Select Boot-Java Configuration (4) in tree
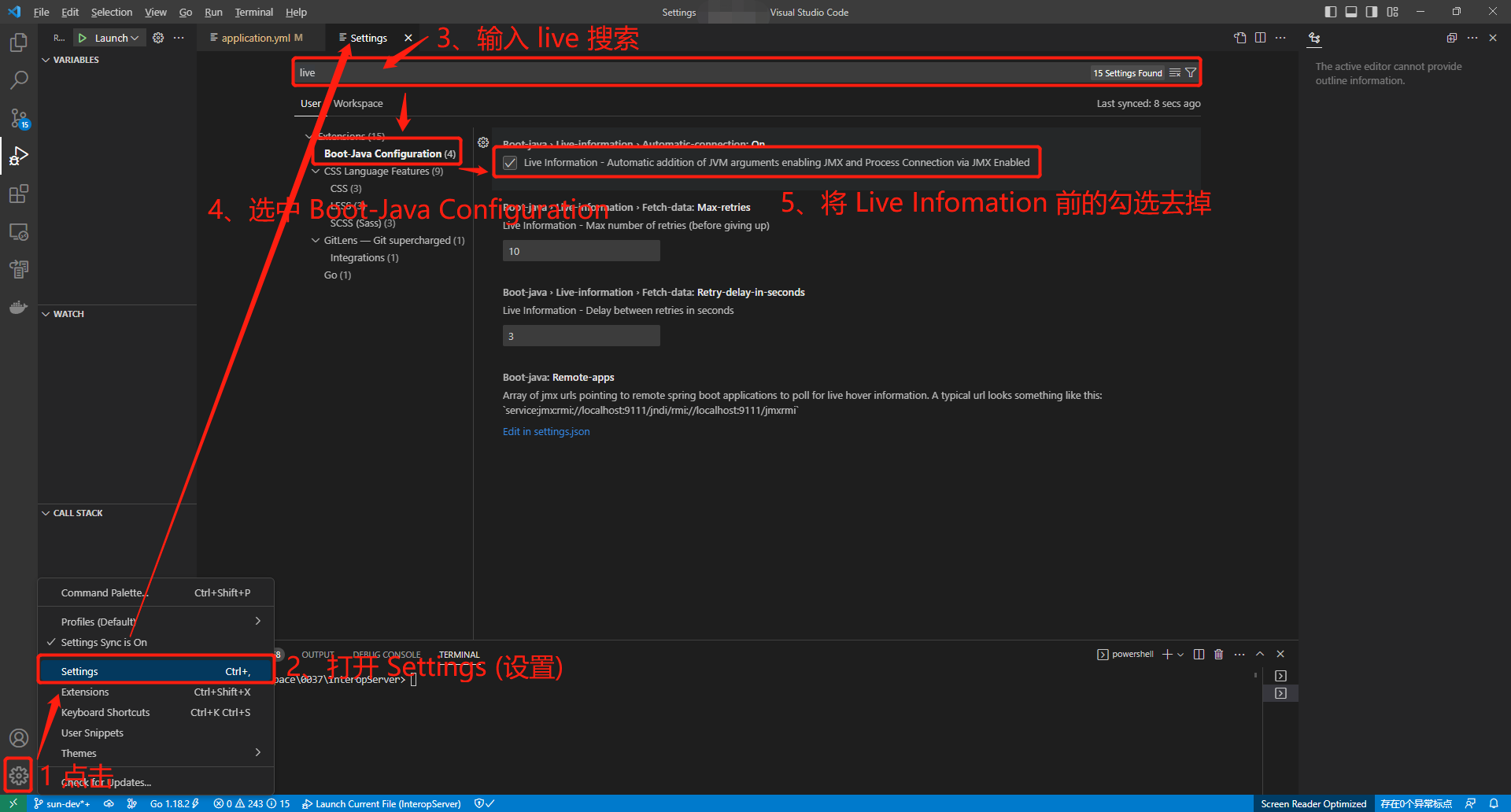1511x812 pixels. tap(390, 153)
